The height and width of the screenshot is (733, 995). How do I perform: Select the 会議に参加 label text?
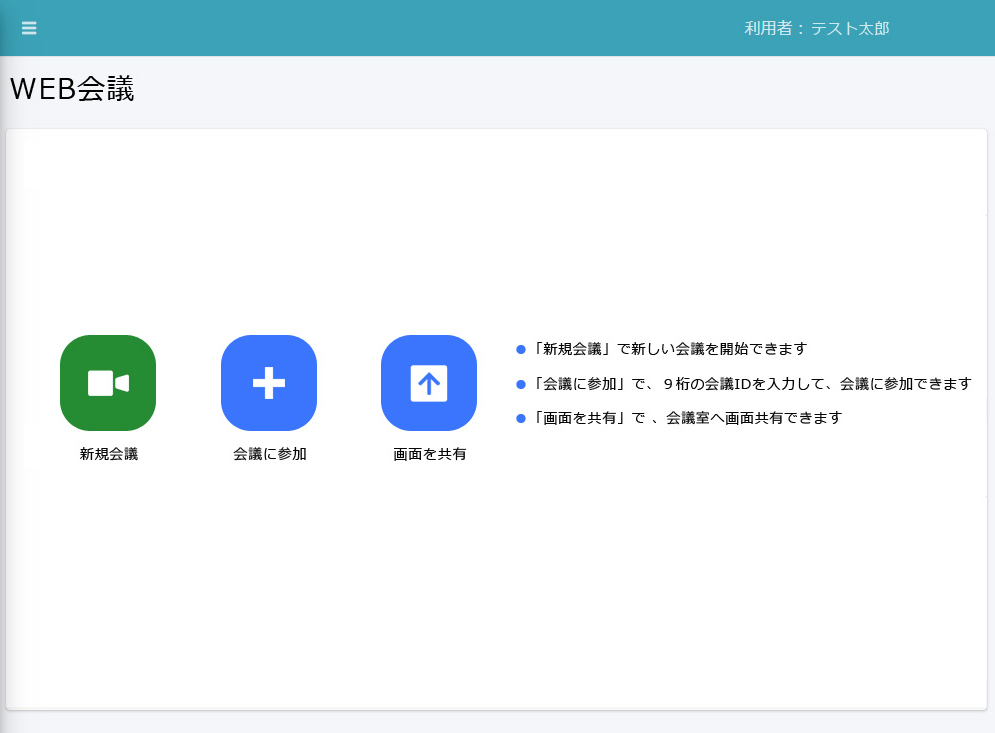coord(269,454)
